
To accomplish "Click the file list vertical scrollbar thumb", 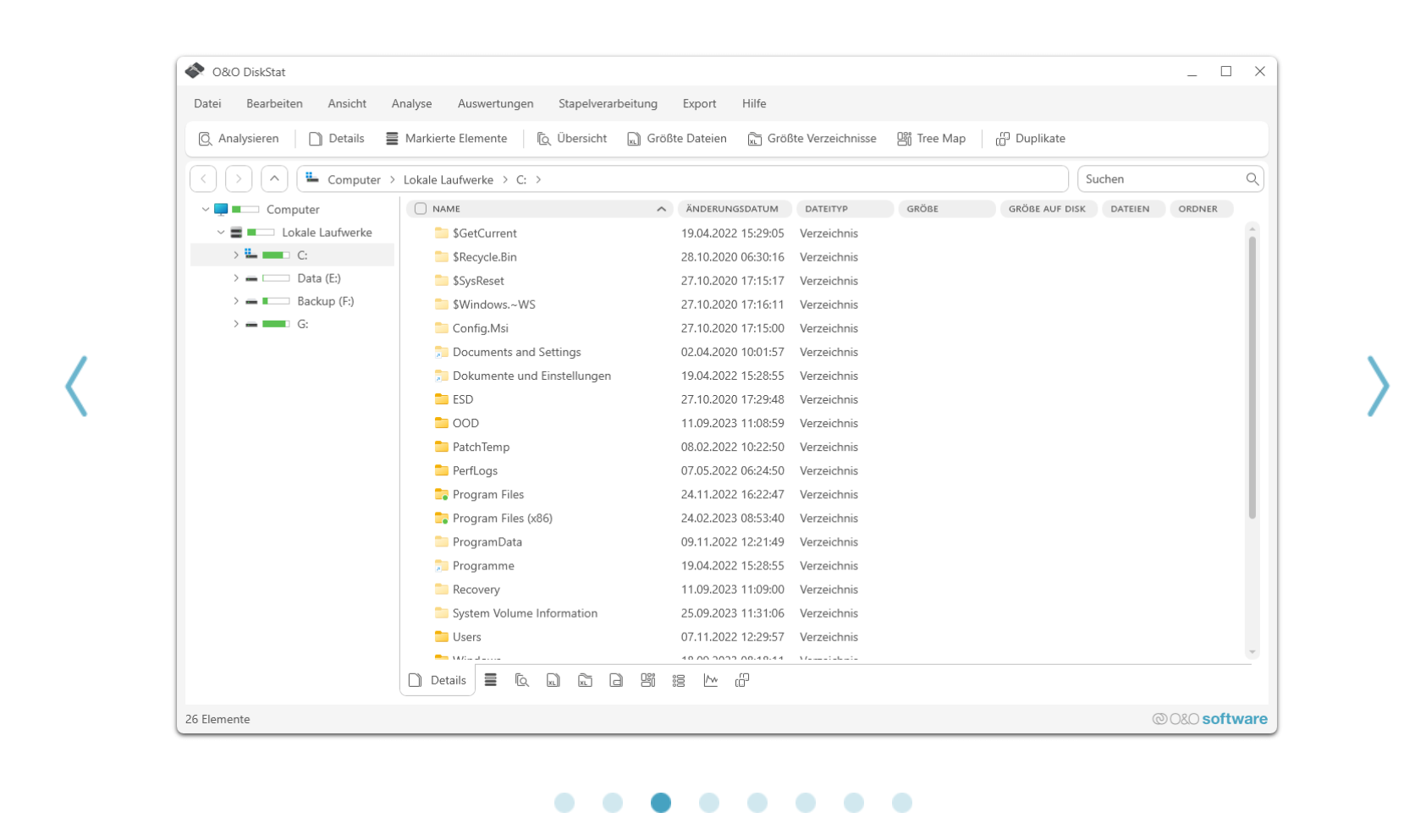I will [1252, 377].
